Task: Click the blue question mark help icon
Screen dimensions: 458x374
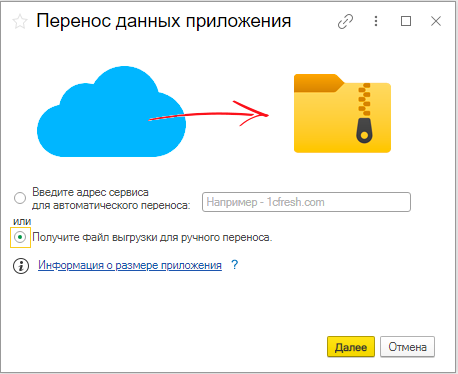Action: [x=235, y=265]
